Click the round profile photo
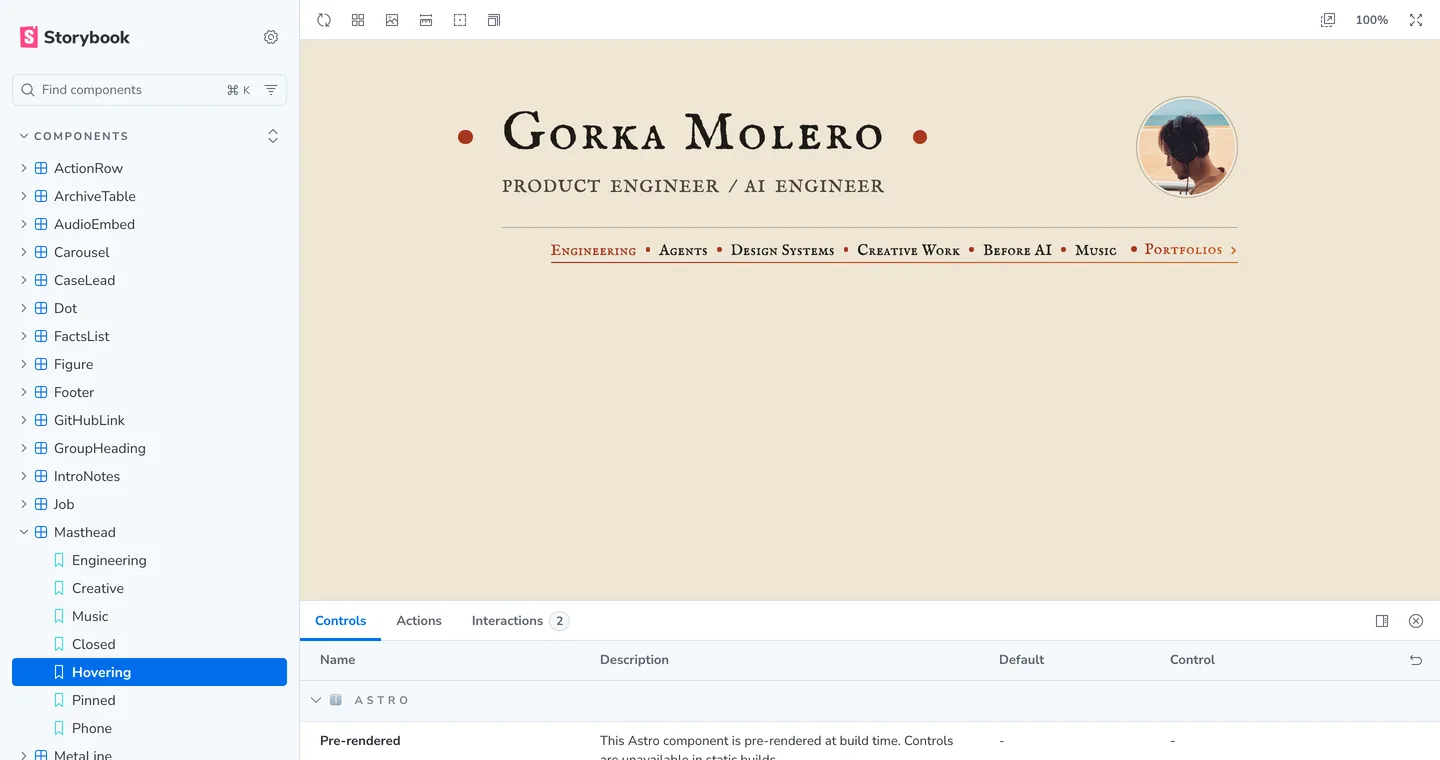 click(1187, 147)
